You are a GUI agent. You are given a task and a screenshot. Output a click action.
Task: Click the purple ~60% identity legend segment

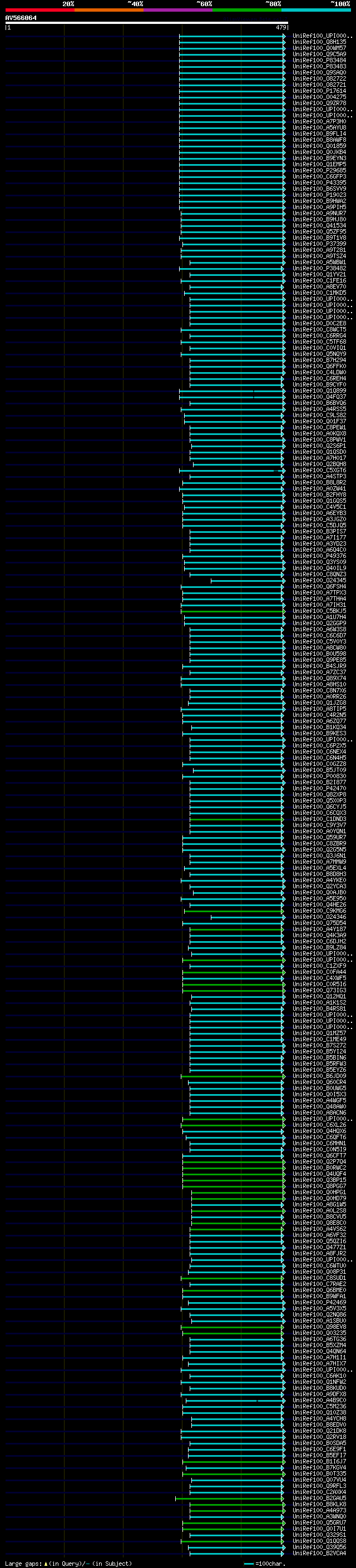[x=179, y=10]
